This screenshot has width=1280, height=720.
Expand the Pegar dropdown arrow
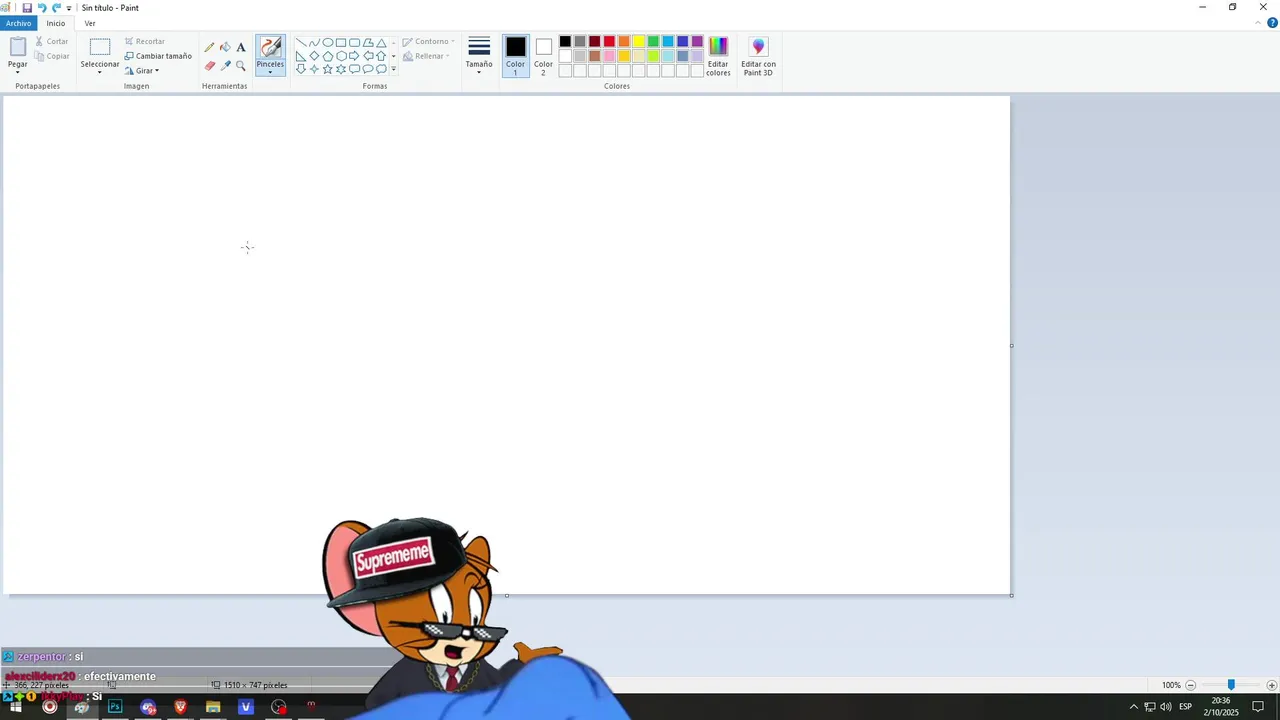pyautogui.click(x=18, y=72)
